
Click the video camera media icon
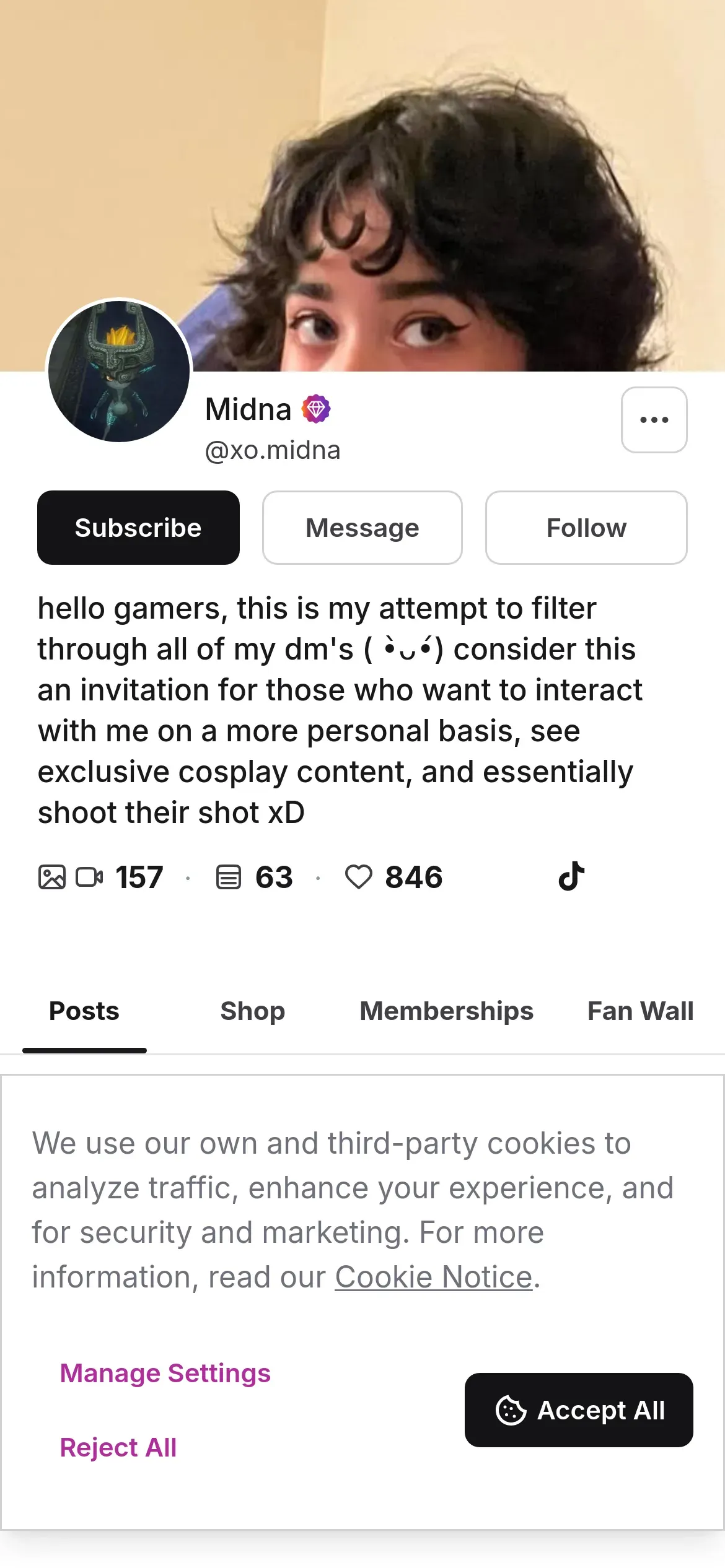coord(89,877)
